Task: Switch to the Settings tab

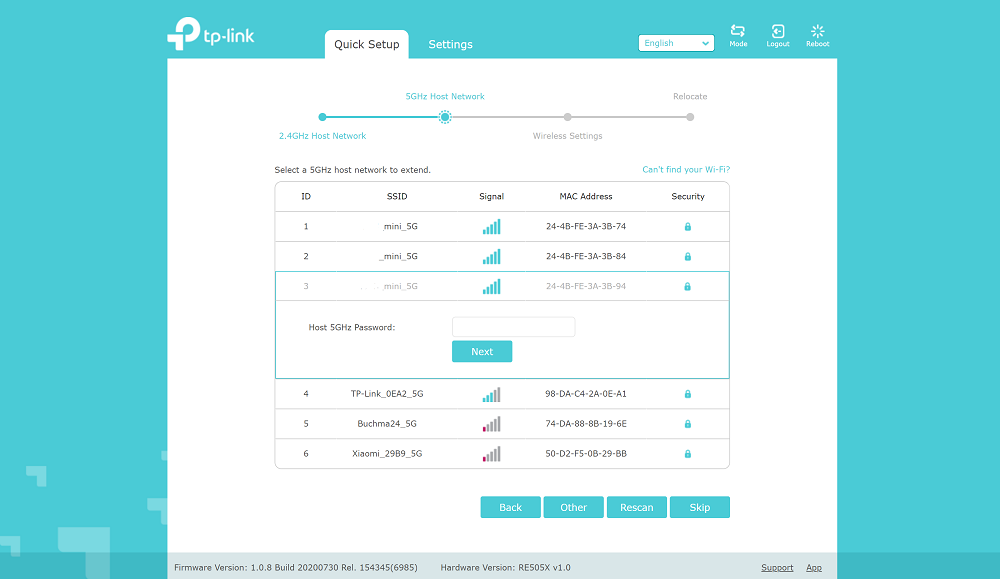Action: (x=450, y=44)
